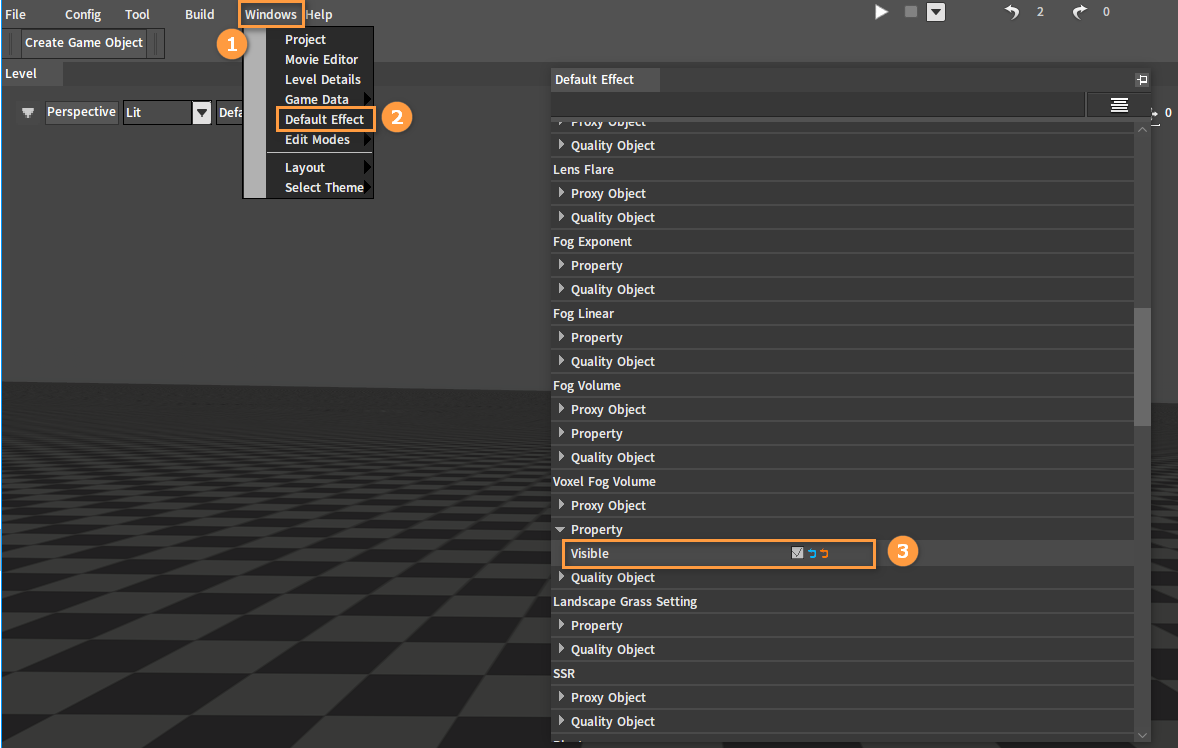Expand Proxy Object under Lens Flare

click(x=560, y=193)
